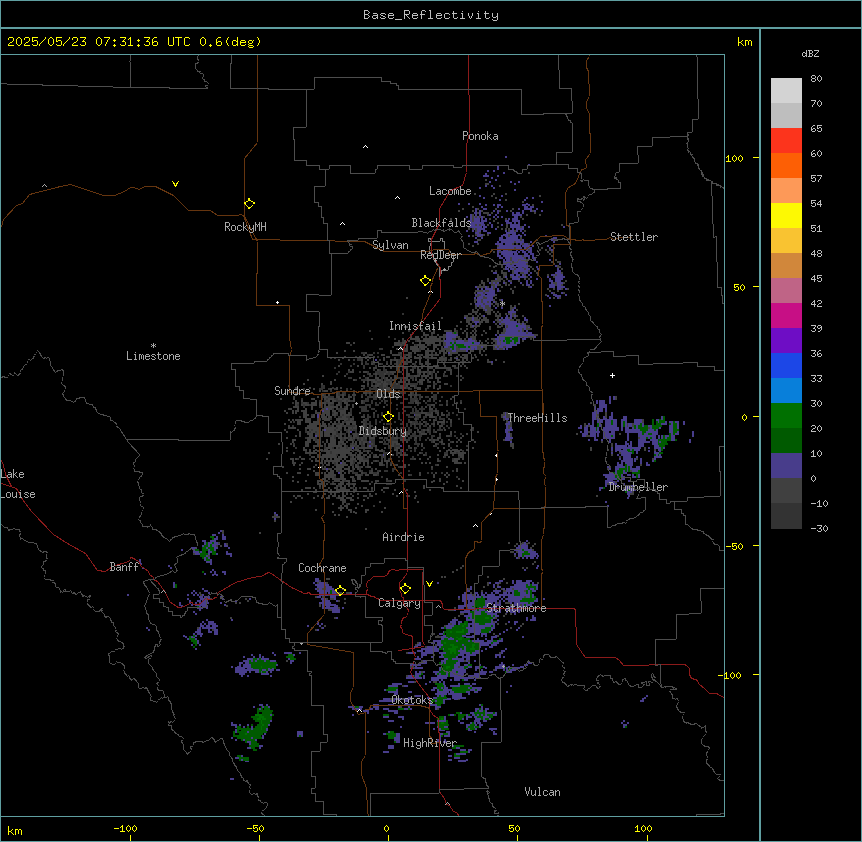
Task: Select the Lake Louise label
Action: [x=18, y=484]
